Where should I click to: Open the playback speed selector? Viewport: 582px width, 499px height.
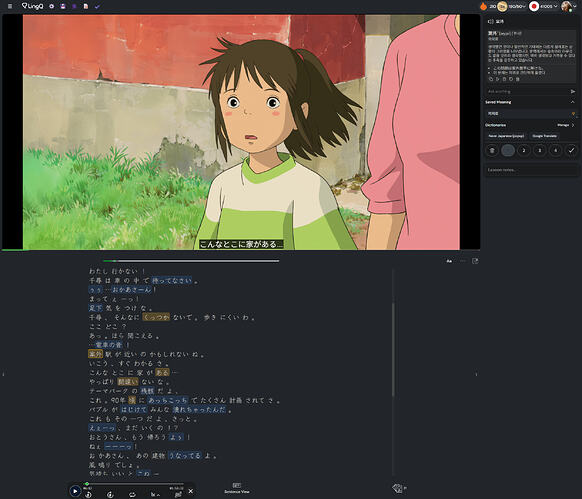pos(155,495)
